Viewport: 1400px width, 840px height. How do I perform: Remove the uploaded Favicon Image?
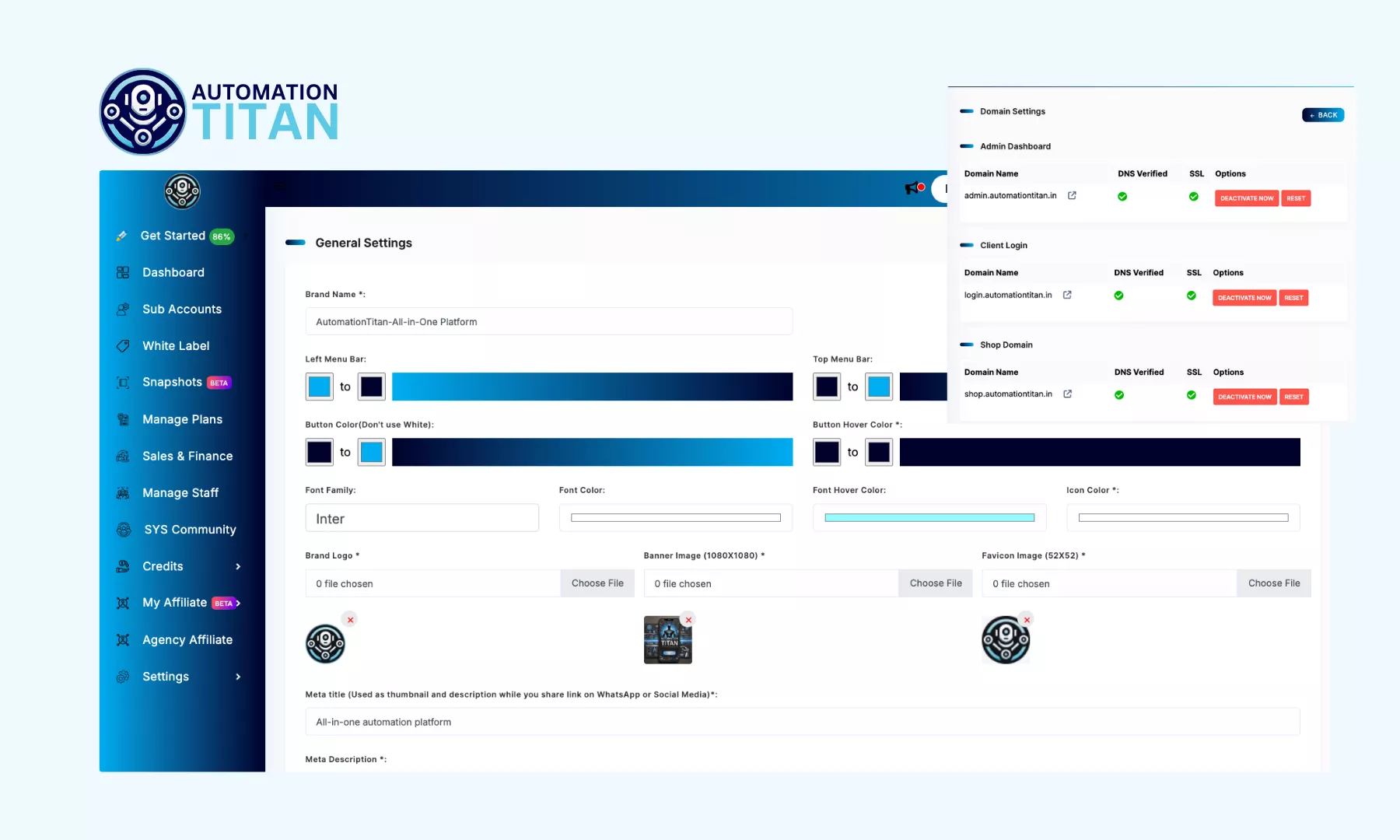1027,620
